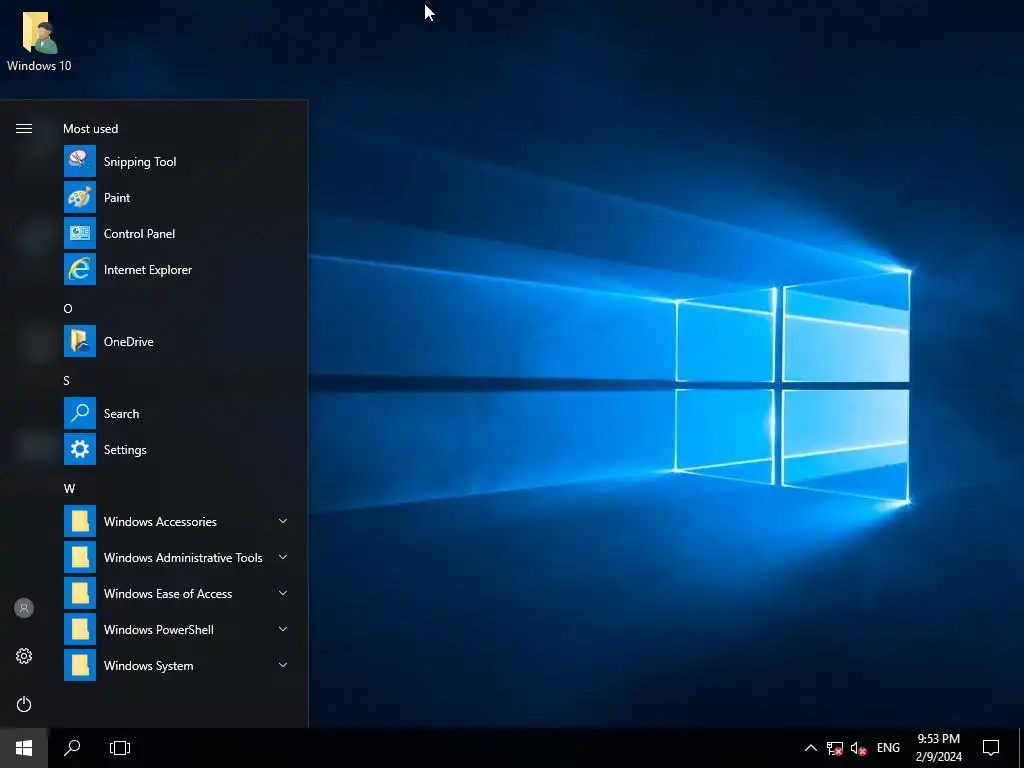This screenshot has height=768, width=1024.
Task: Click the letter S group header
Action: point(67,380)
